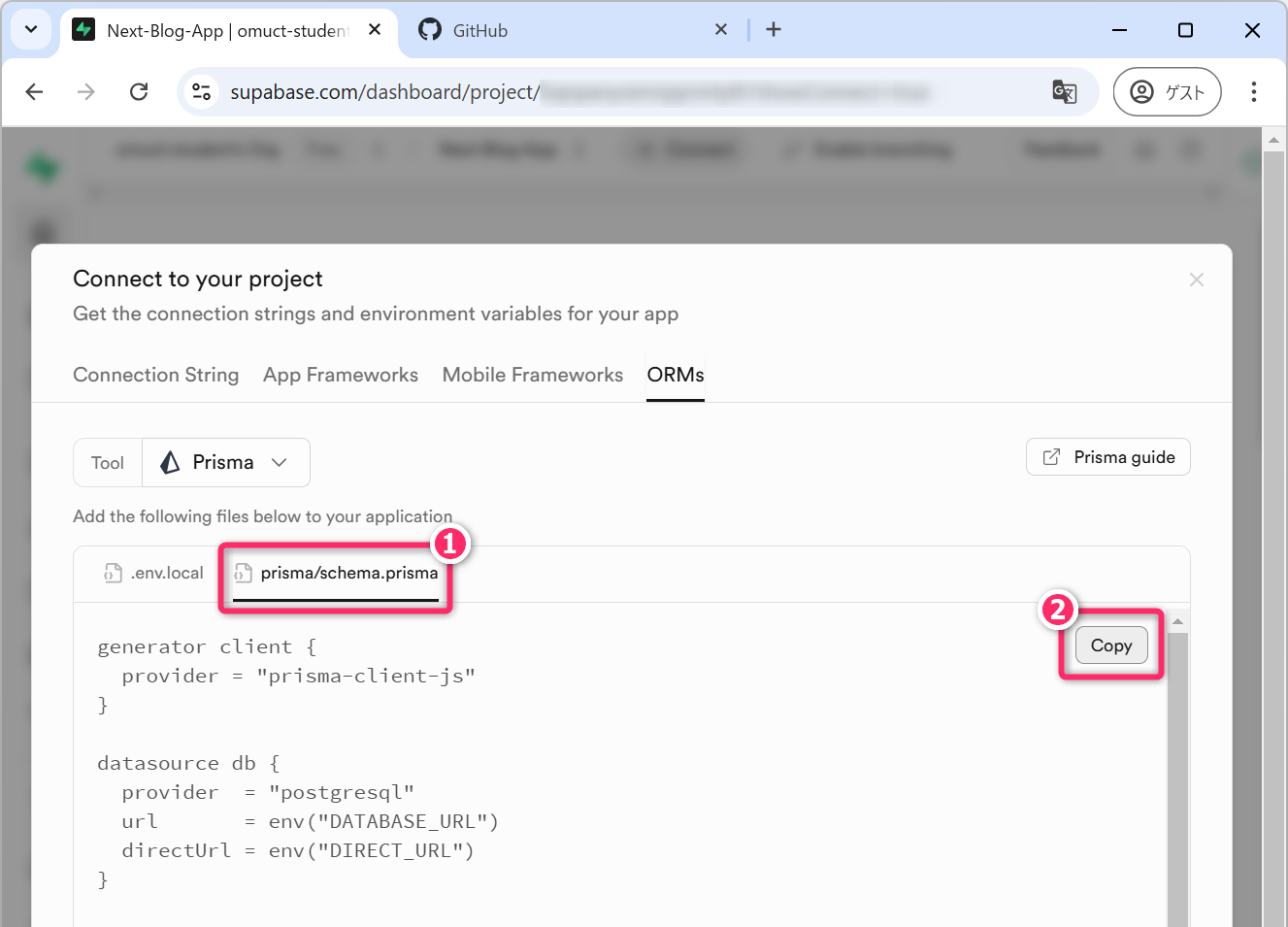Switch to App Frameworks tab
The image size is (1288, 927).
(340, 376)
